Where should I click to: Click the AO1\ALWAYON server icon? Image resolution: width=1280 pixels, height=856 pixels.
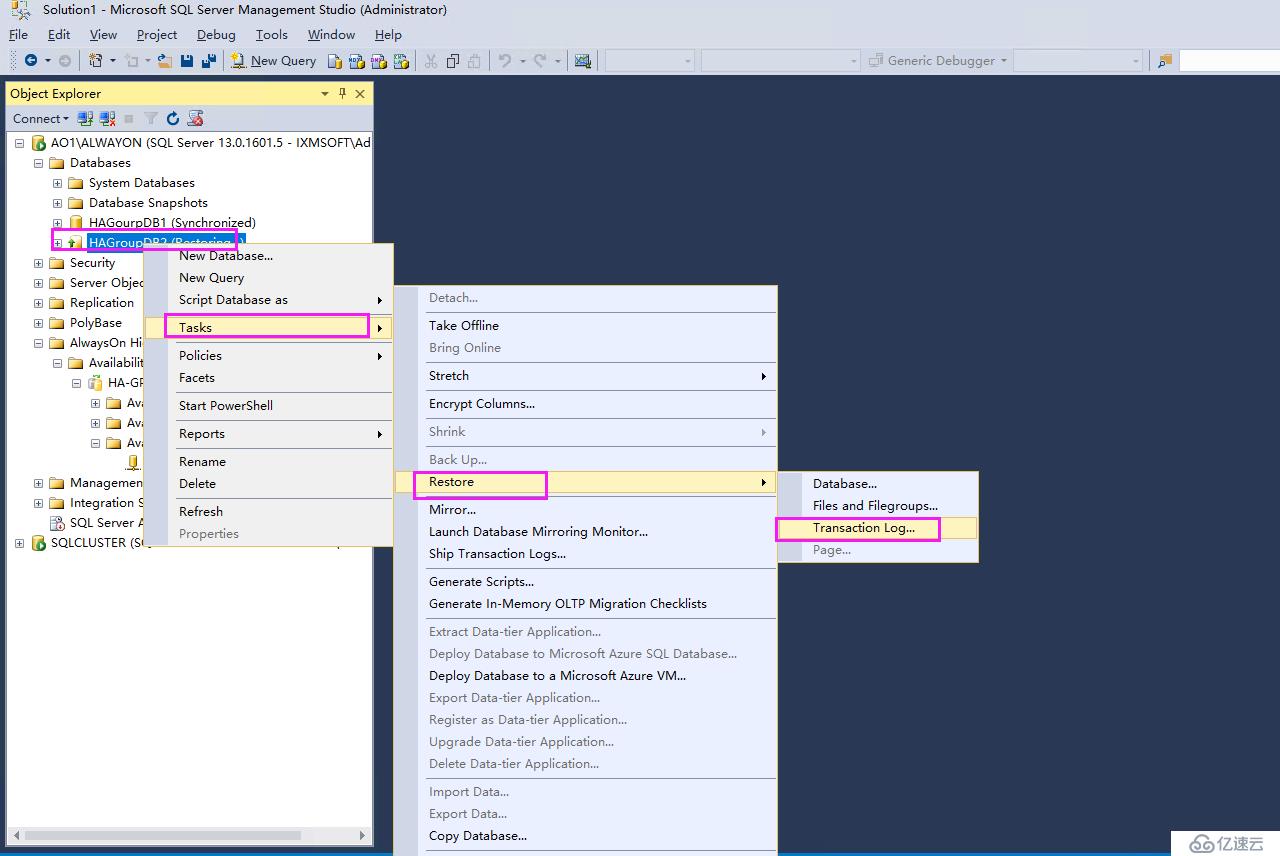point(39,143)
